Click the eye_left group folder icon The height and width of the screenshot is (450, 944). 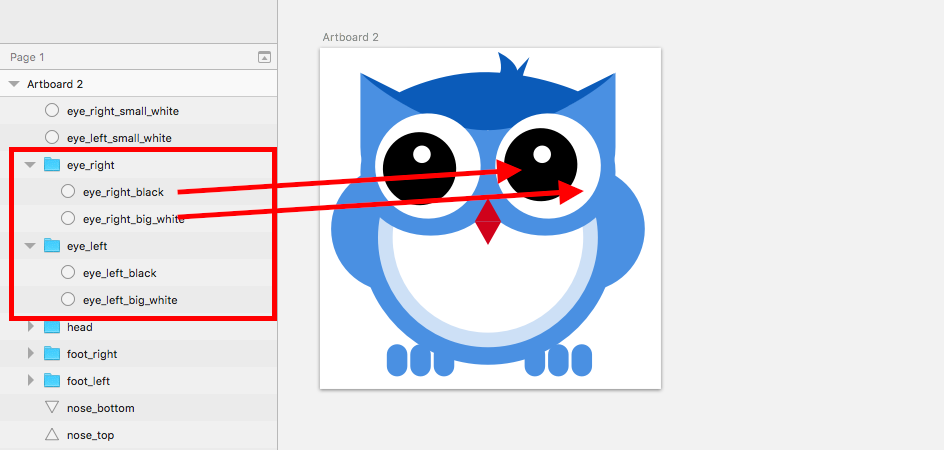click(52, 246)
